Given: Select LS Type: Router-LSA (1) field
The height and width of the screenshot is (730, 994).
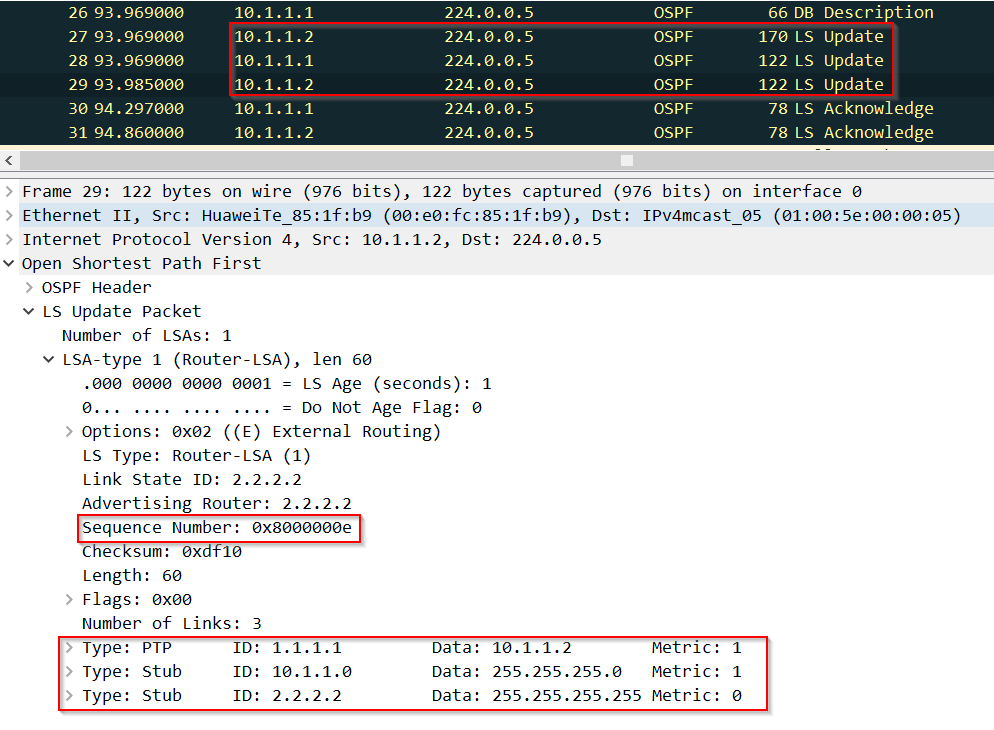Looking at the screenshot, I should pyautogui.click(x=196, y=456).
